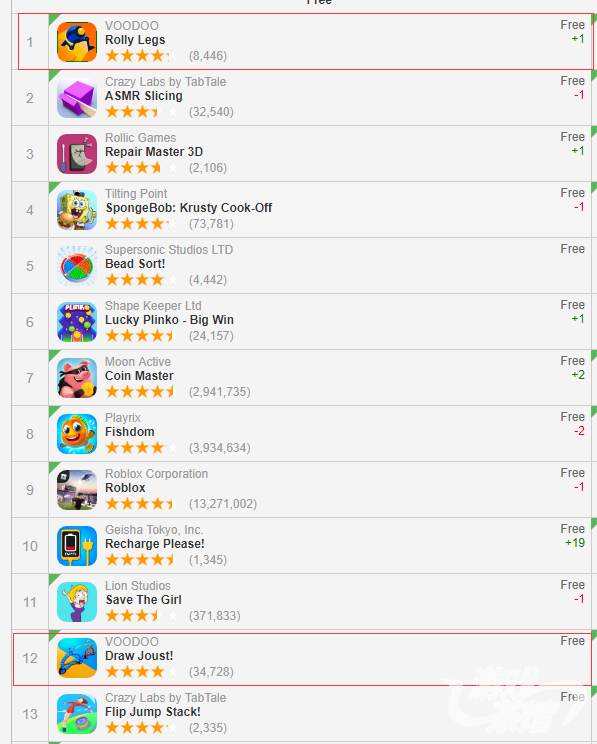Click the Roblox Corporation publisher link
Viewport: 597px width, 744px height.
pos(157,474)
